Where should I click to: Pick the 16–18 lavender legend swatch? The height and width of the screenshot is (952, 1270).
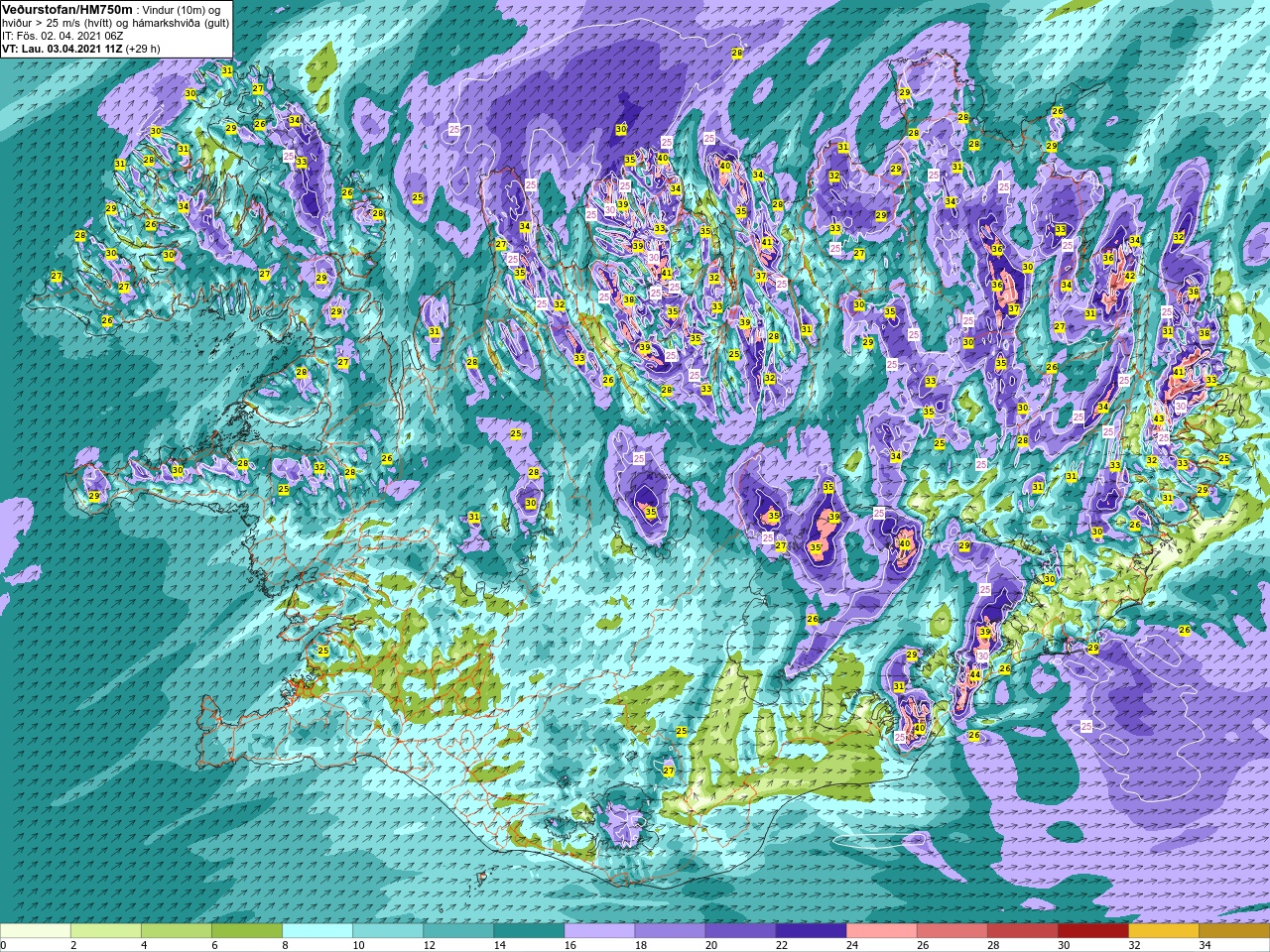click(599, 931)
